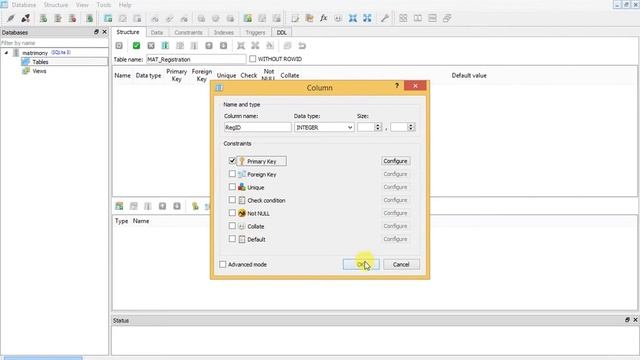640x360 pixels.
Task: Select the Tables node in database tree
Action: tap(40, 62)
